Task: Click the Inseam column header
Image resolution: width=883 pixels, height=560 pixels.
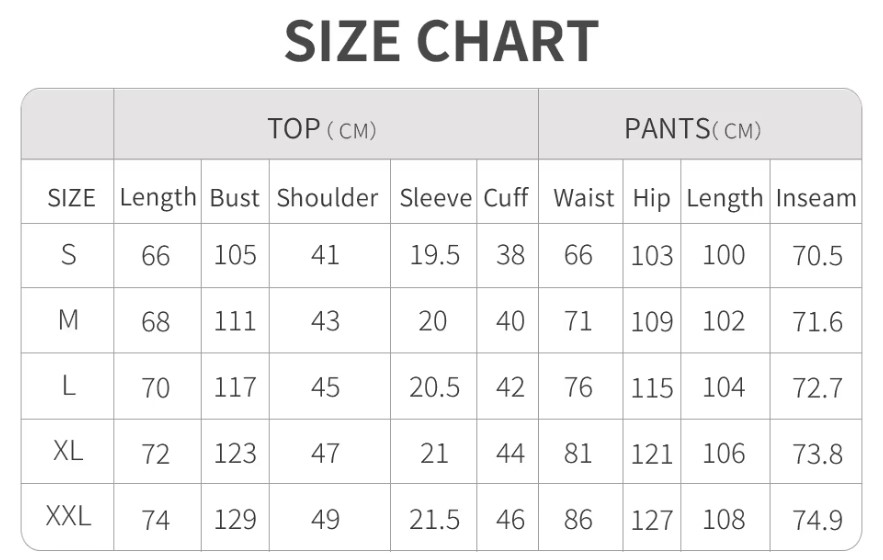Action: coord(816,198)
